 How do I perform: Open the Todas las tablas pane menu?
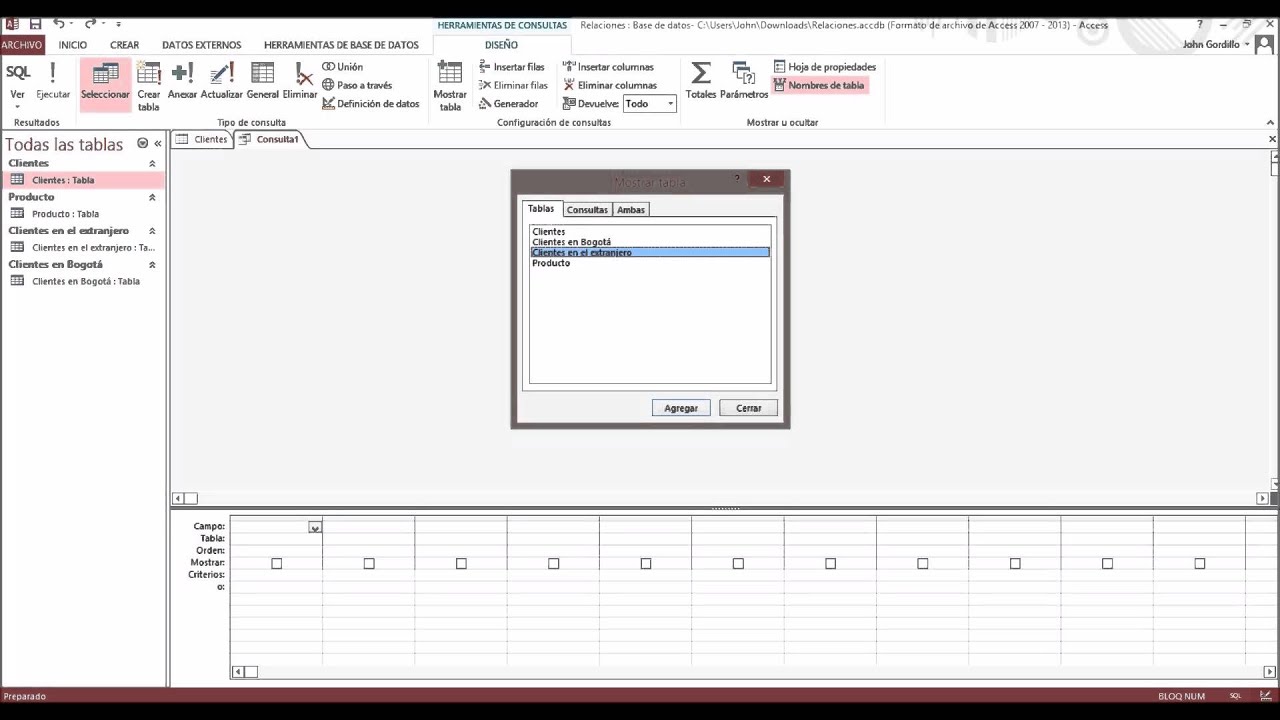(142, 144)
